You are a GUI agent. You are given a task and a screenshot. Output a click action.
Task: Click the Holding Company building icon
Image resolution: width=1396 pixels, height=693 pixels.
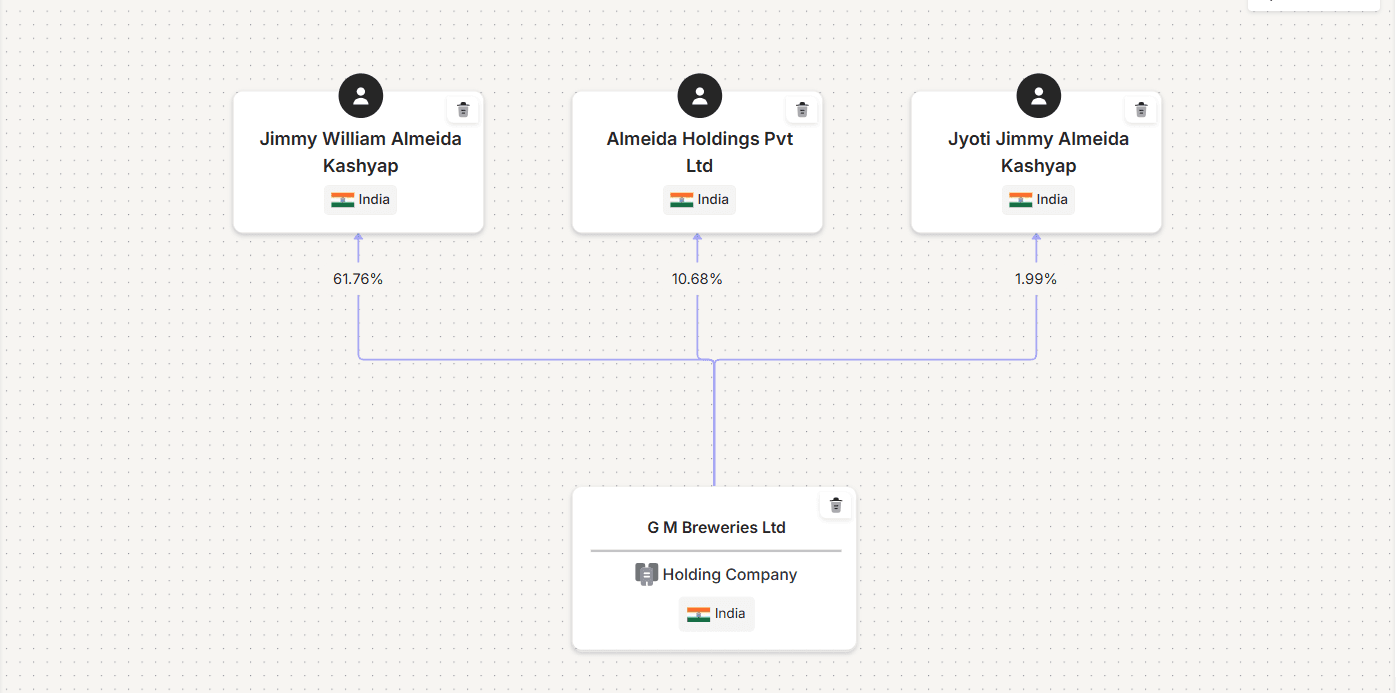[647, 574]
